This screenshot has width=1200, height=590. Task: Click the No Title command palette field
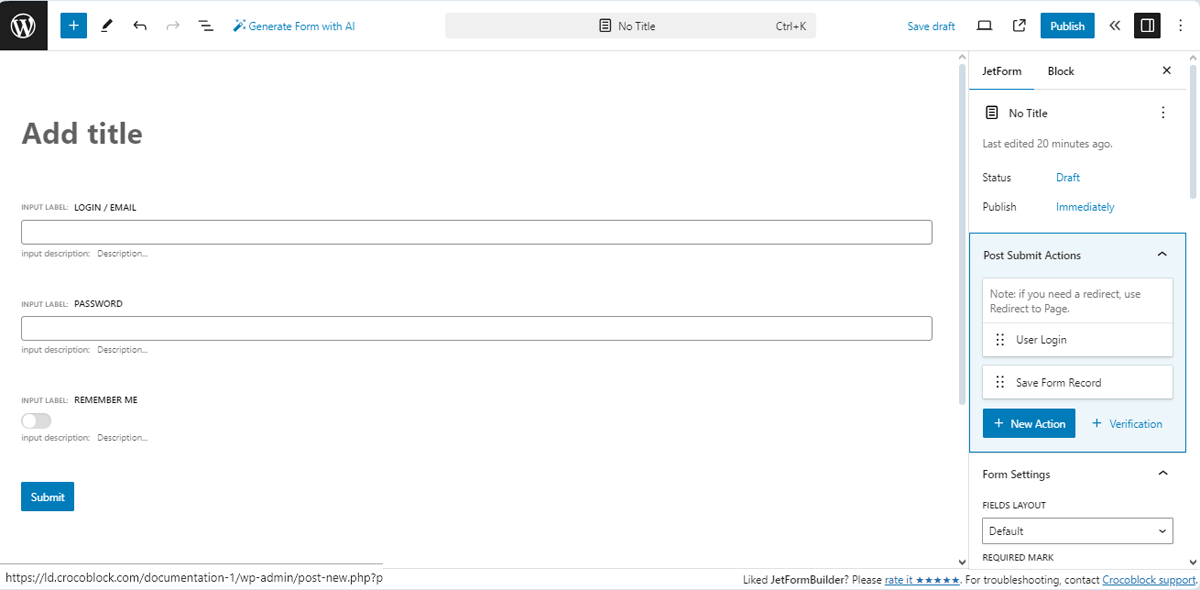[x=630, y=25]
